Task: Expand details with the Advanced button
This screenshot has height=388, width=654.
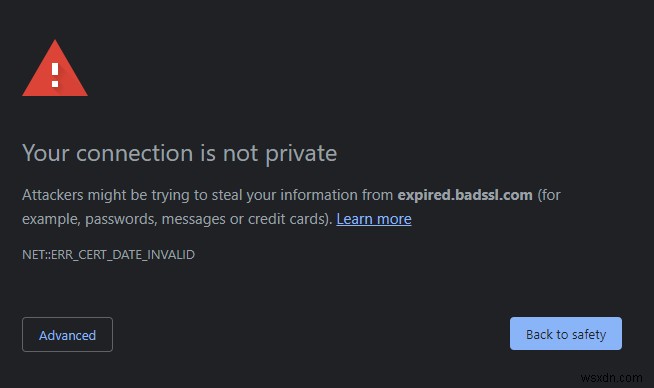Action: pyautogui.click(x=67, y=335)
